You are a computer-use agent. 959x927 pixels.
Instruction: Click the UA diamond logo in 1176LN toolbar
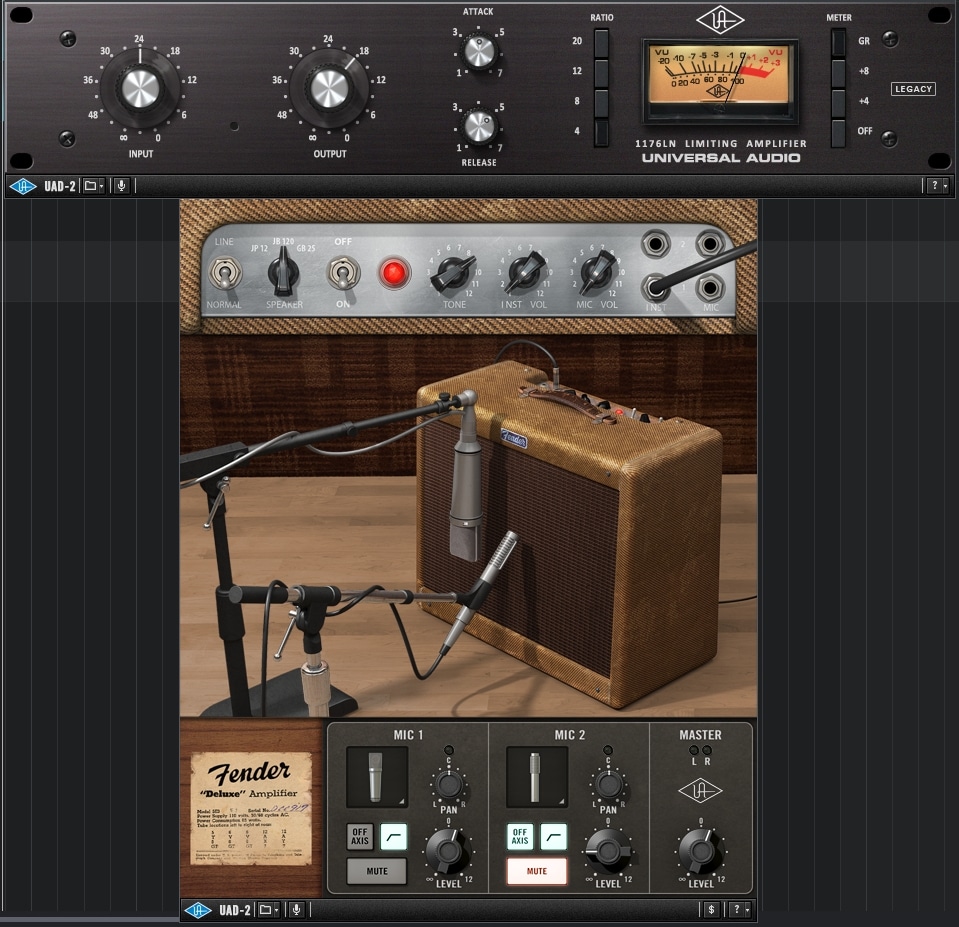pos(23,186)
